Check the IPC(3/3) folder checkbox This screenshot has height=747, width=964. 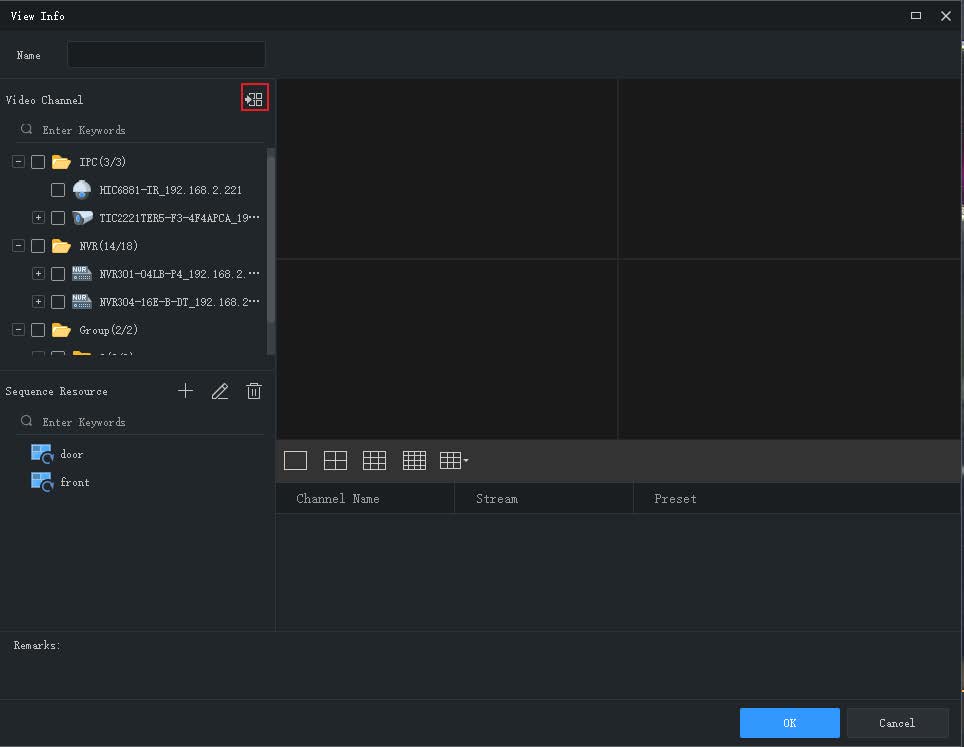[38, 162]
